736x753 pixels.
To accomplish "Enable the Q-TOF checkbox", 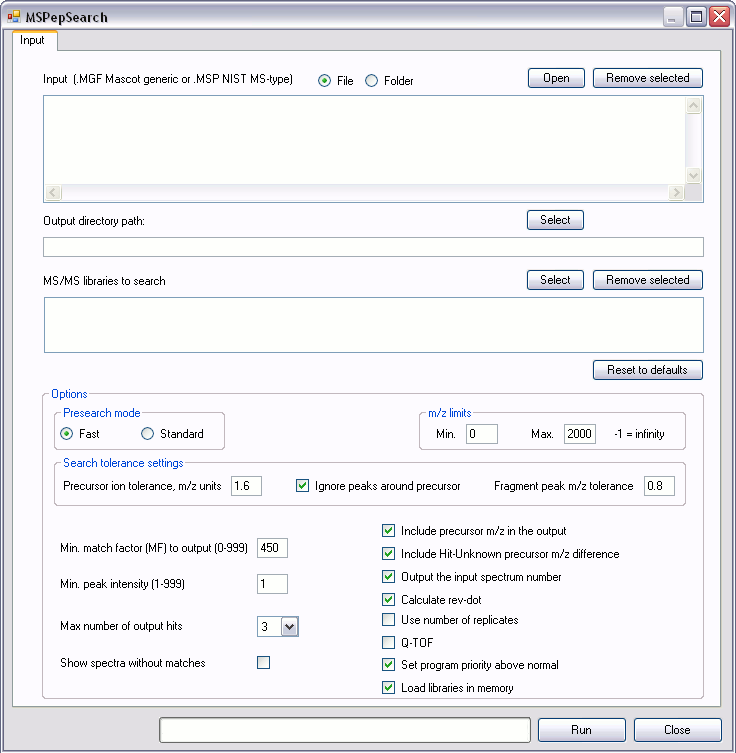I will [389, 643].
